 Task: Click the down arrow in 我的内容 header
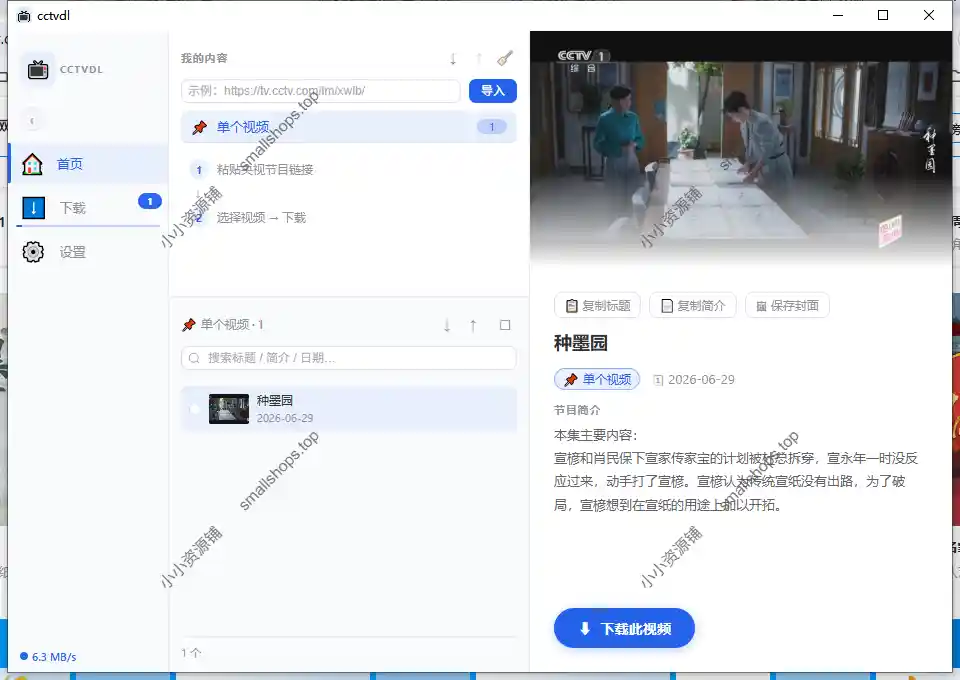pos(453,59)
